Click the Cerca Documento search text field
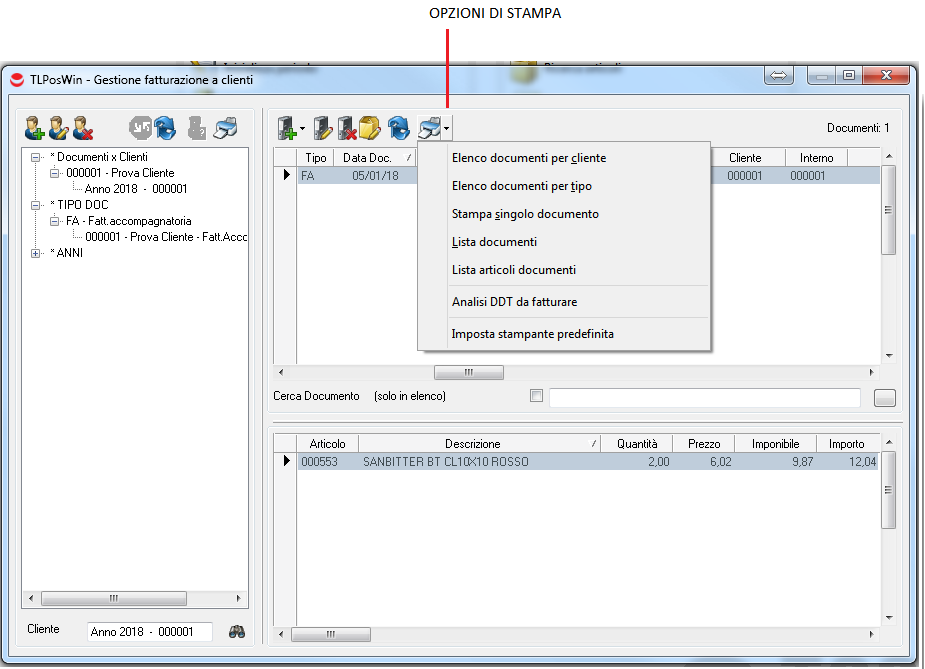This screenshot has width=925, height=669. [704, 398]
